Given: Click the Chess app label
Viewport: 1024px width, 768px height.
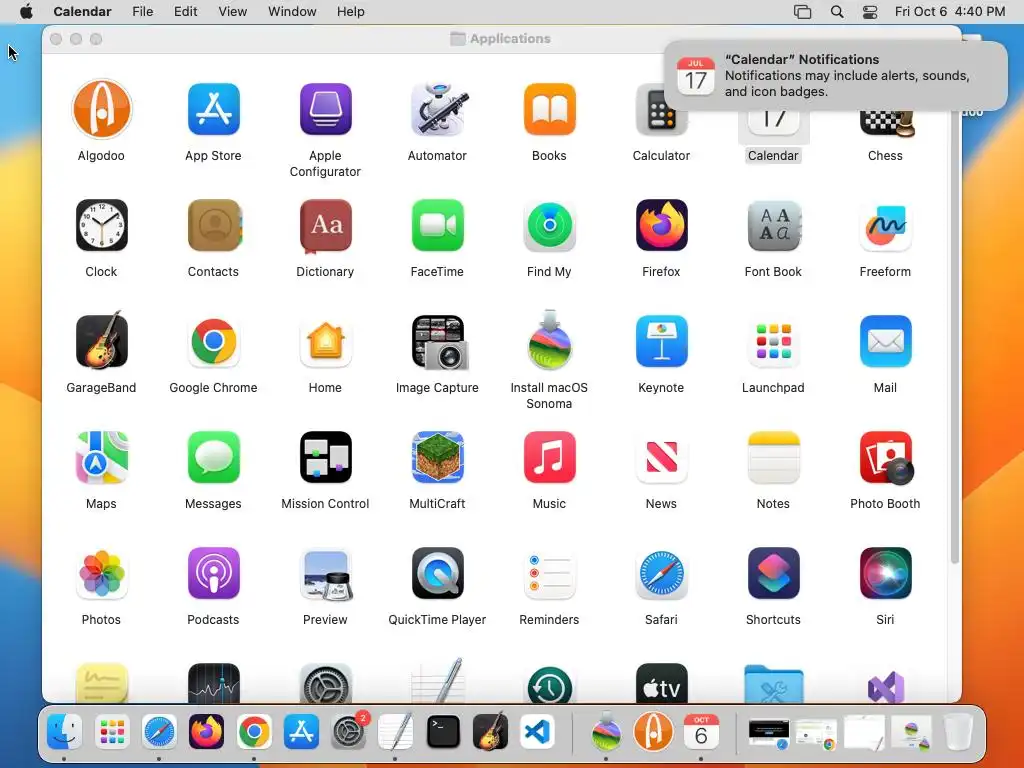Looking at the screenshot, I should click(x=885, y=155).
